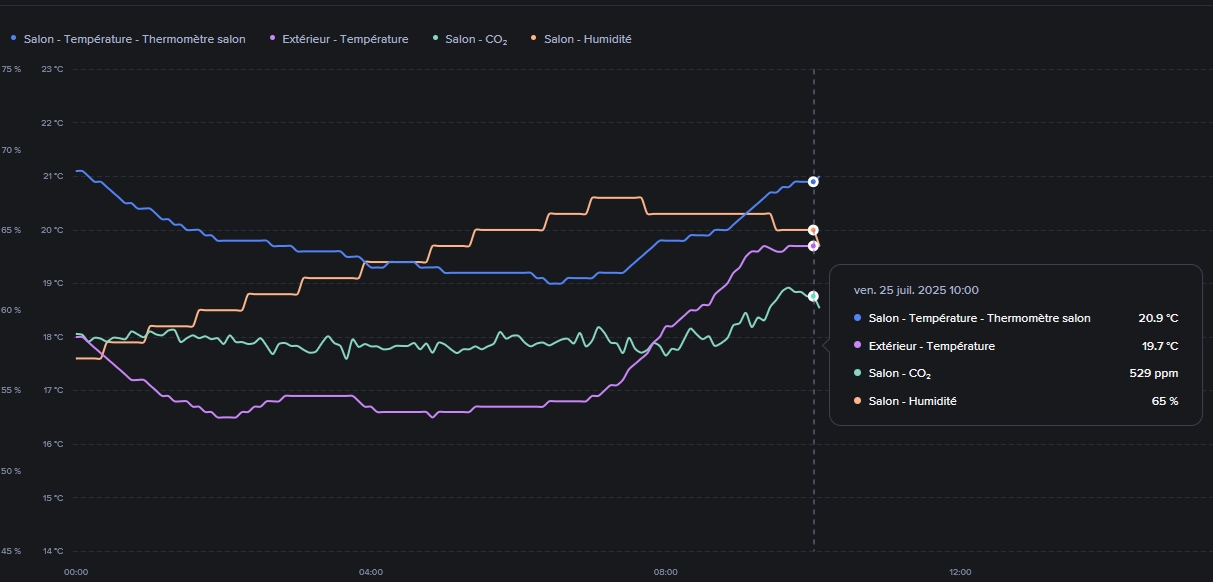
Task: Toggle the Extérieur - Température legend label
Action: coord(345,39)
